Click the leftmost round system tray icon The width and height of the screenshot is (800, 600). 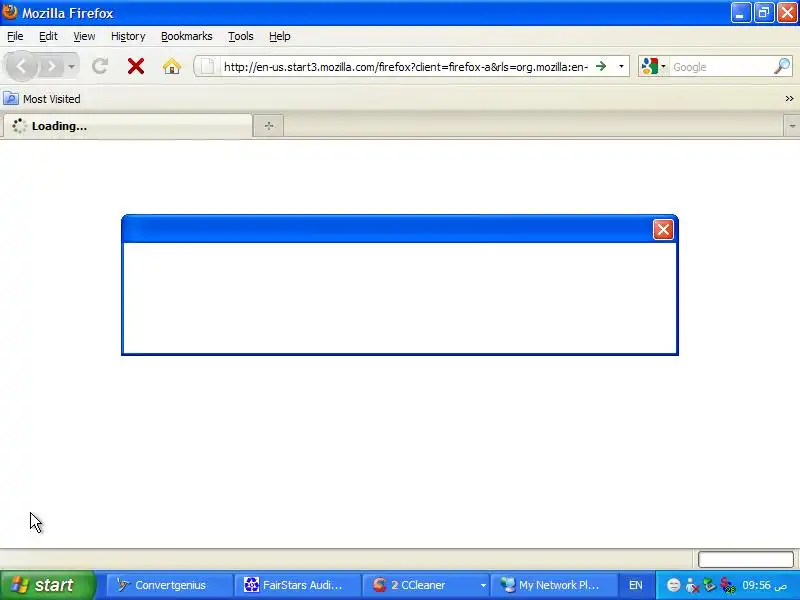coord(673,585)
